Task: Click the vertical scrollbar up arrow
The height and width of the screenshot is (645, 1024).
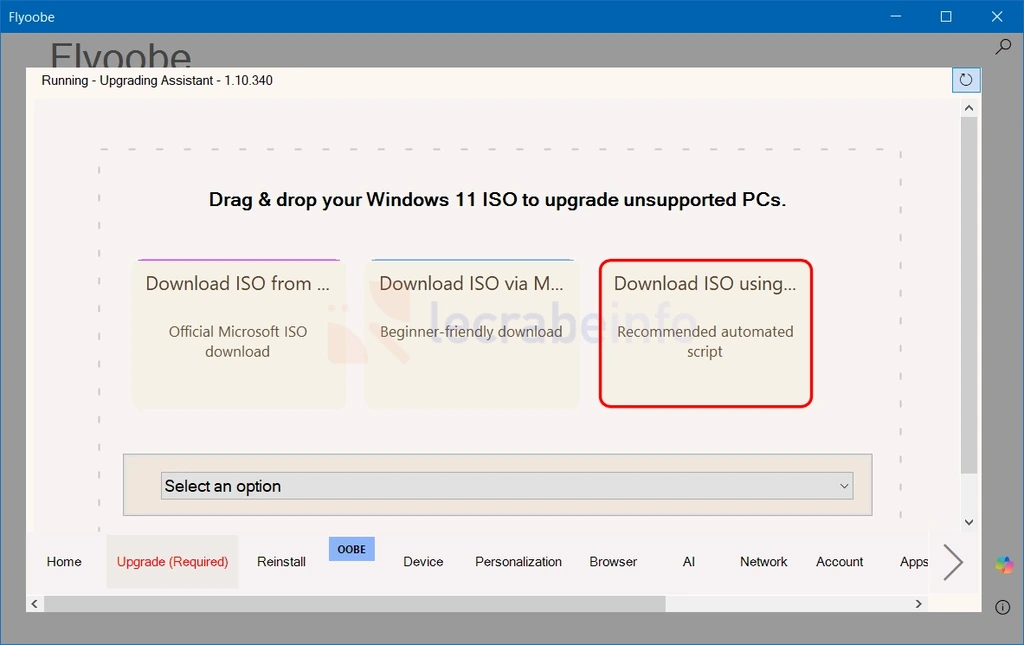Action: [x=969, y=108]
